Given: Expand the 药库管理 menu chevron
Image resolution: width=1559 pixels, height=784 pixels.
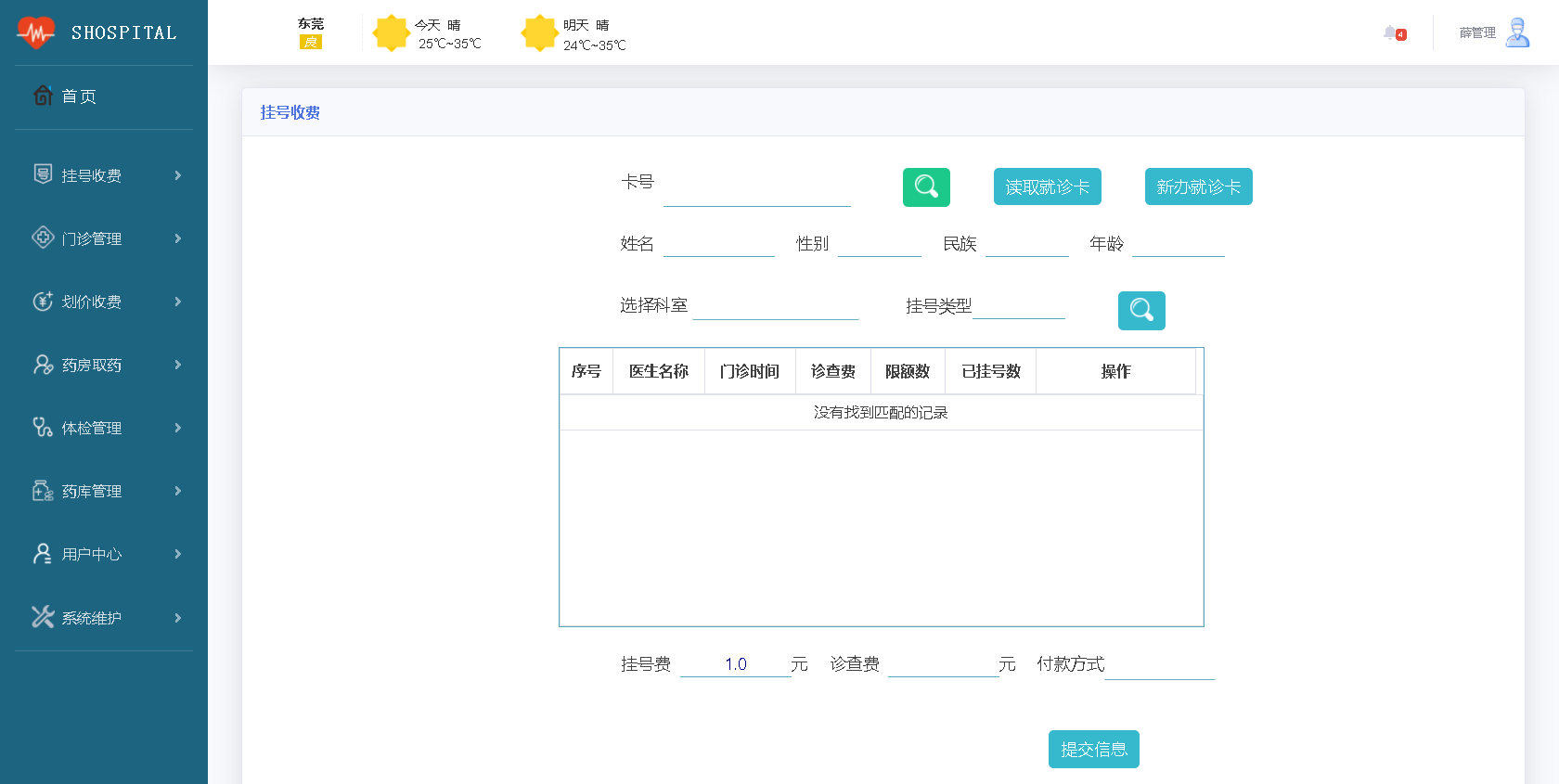Looking at the screenshot, I should point(178,491).
